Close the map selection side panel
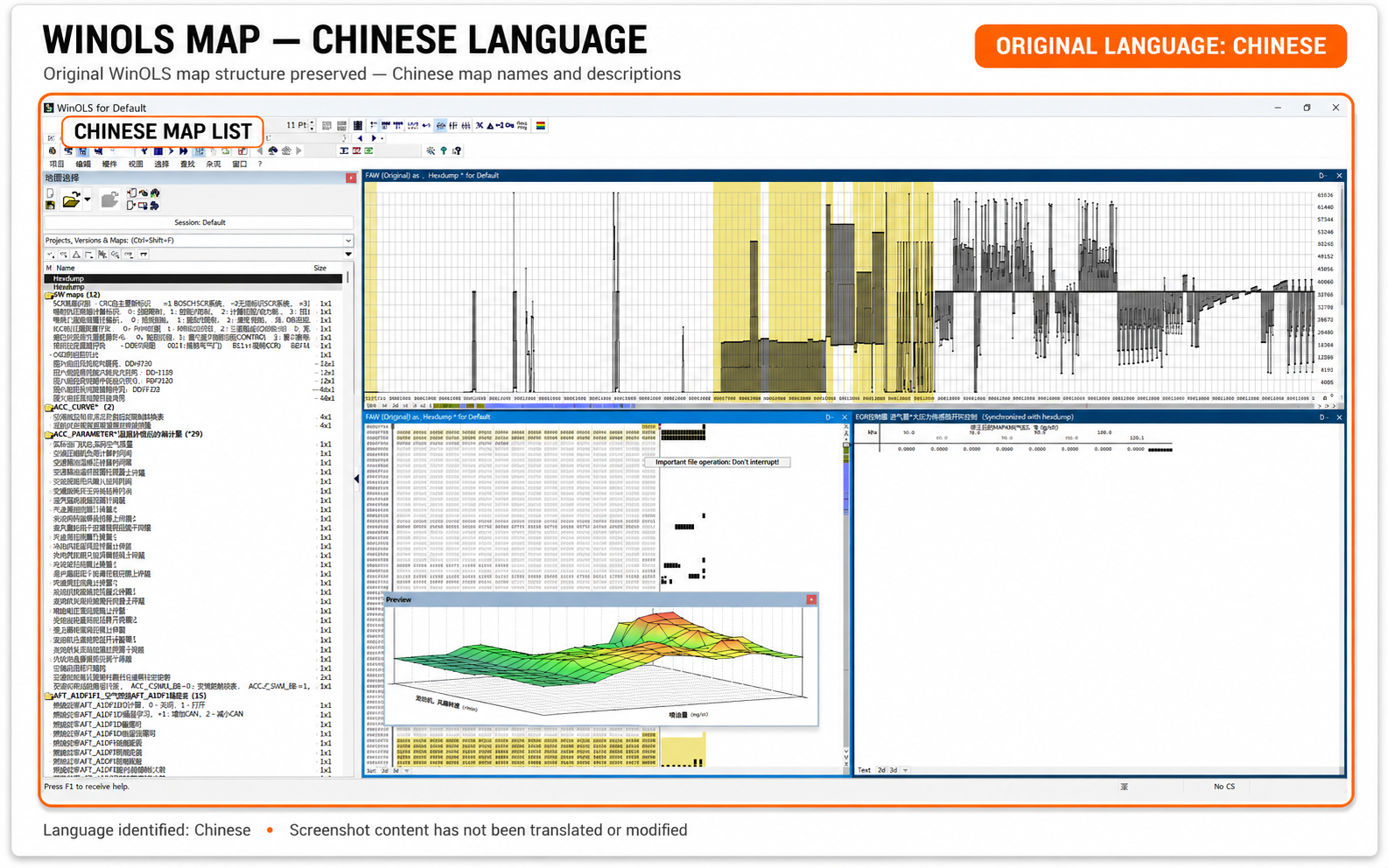The image size is (1388, 868). (351, 178)
